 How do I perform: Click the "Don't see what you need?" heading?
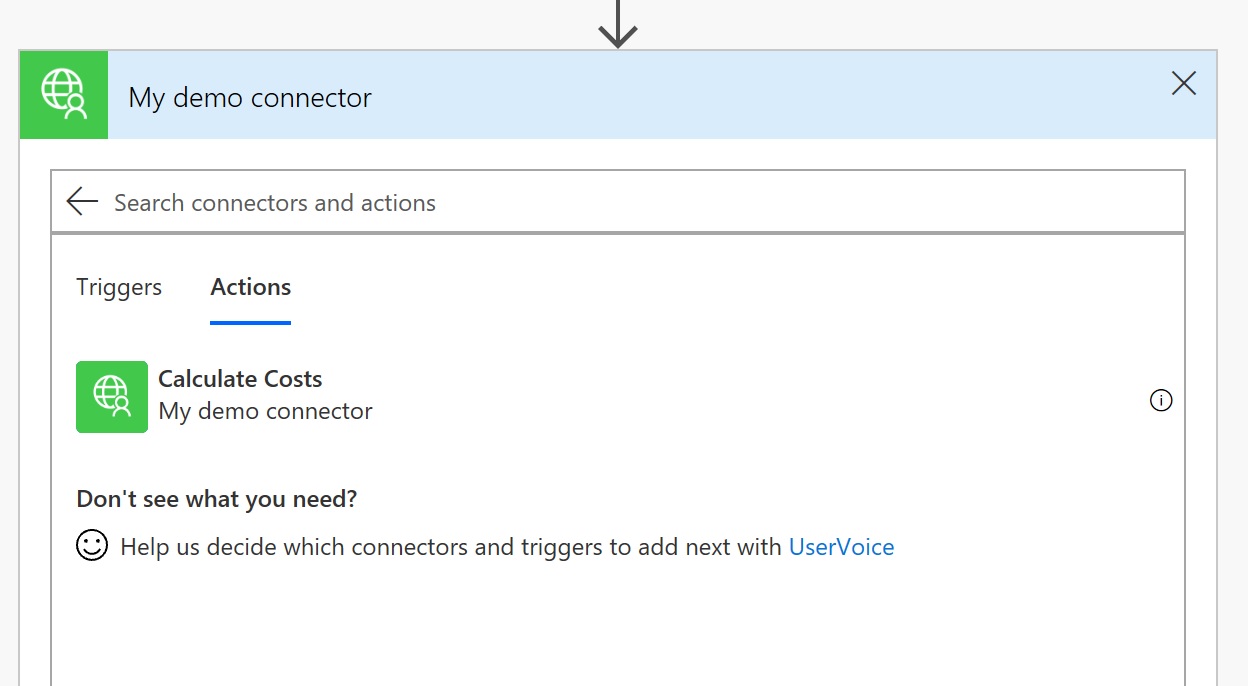pos(216,499)
